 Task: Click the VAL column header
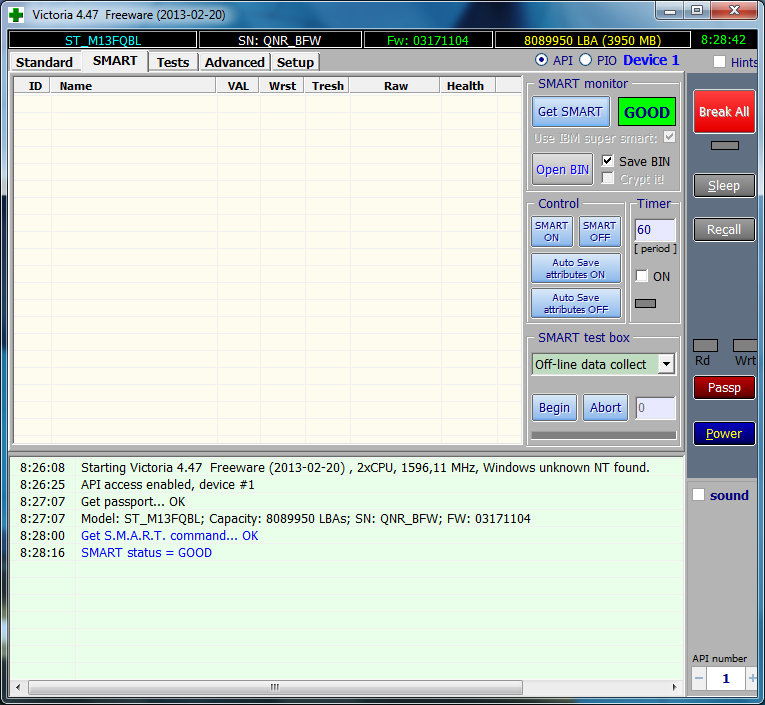tap(238, 85)
